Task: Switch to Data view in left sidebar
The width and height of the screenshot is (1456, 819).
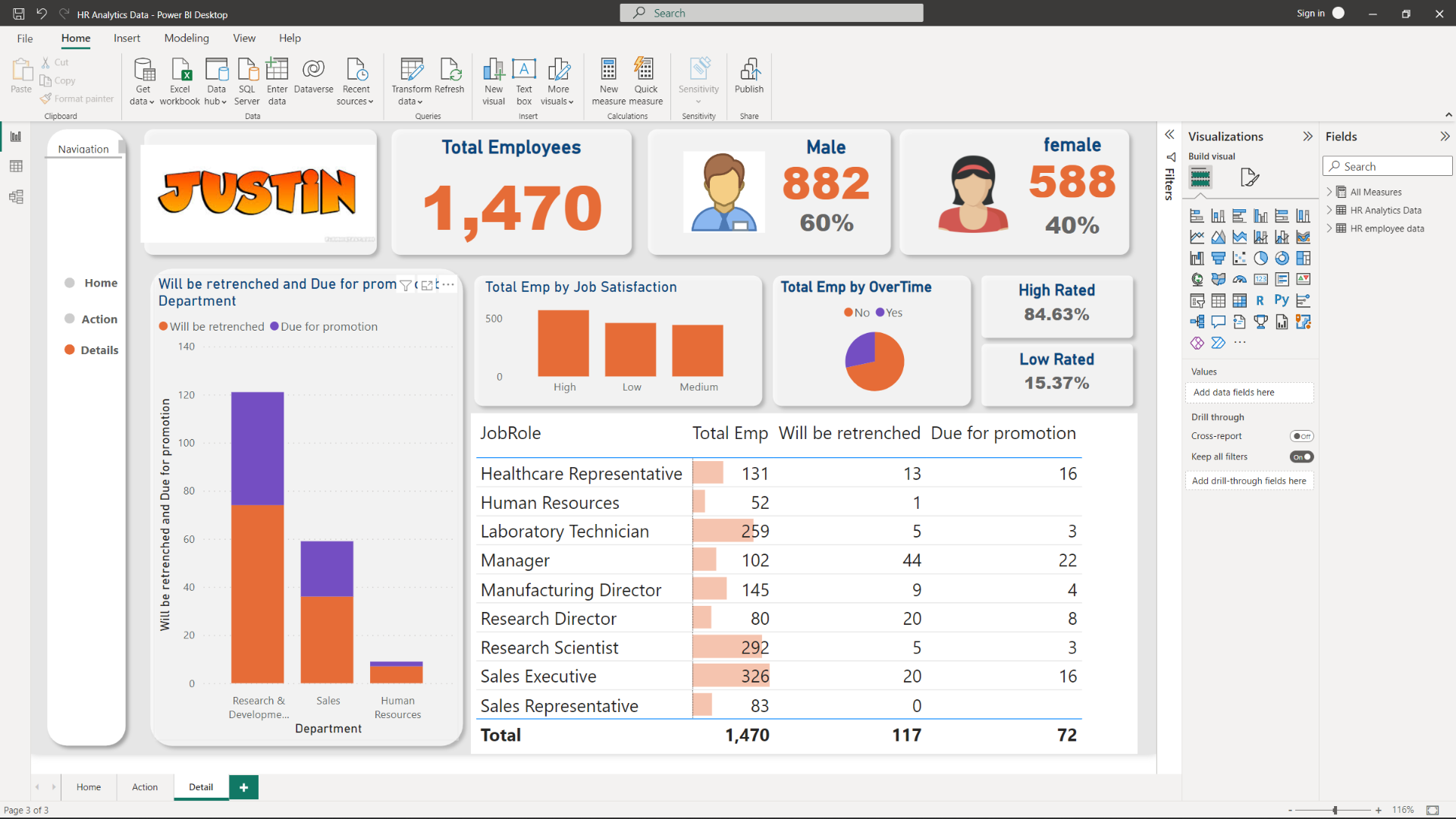Action: (x=16, y=166)
